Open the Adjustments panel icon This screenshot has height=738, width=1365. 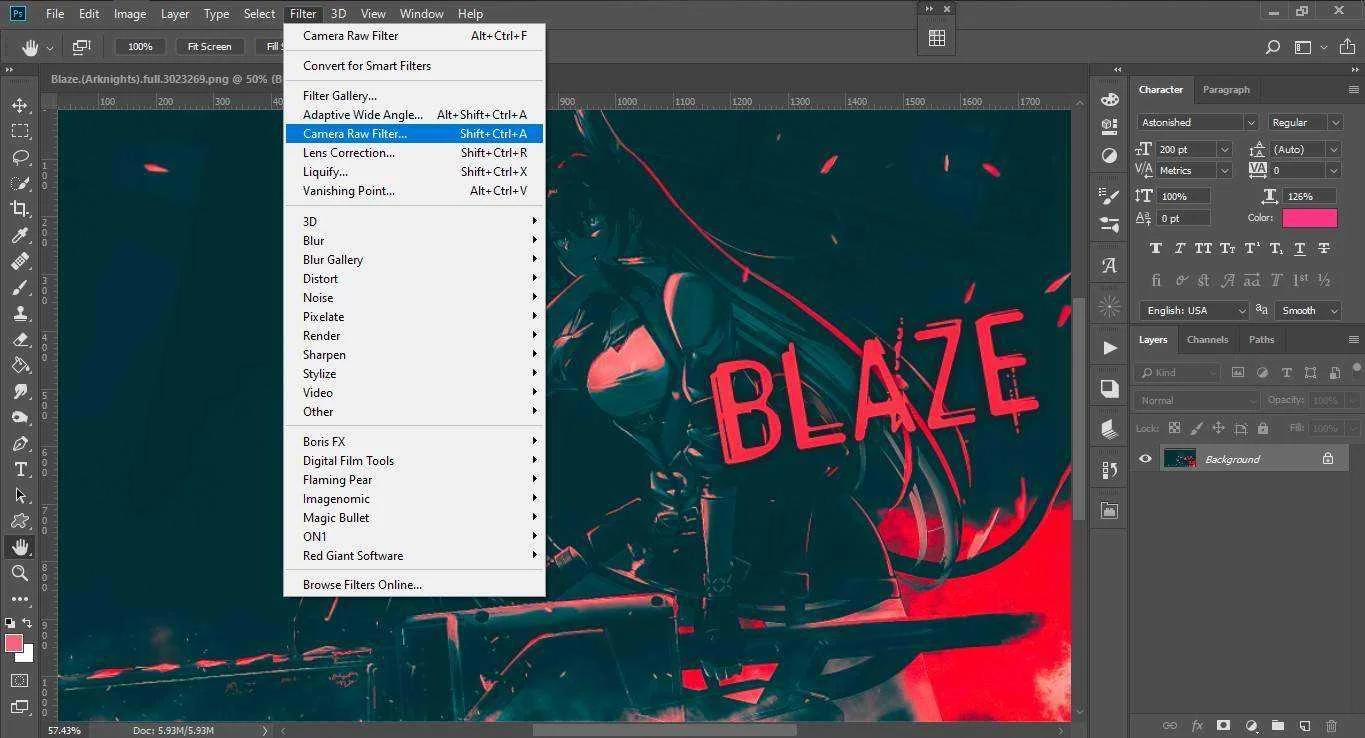click(x=1109, y=156)
